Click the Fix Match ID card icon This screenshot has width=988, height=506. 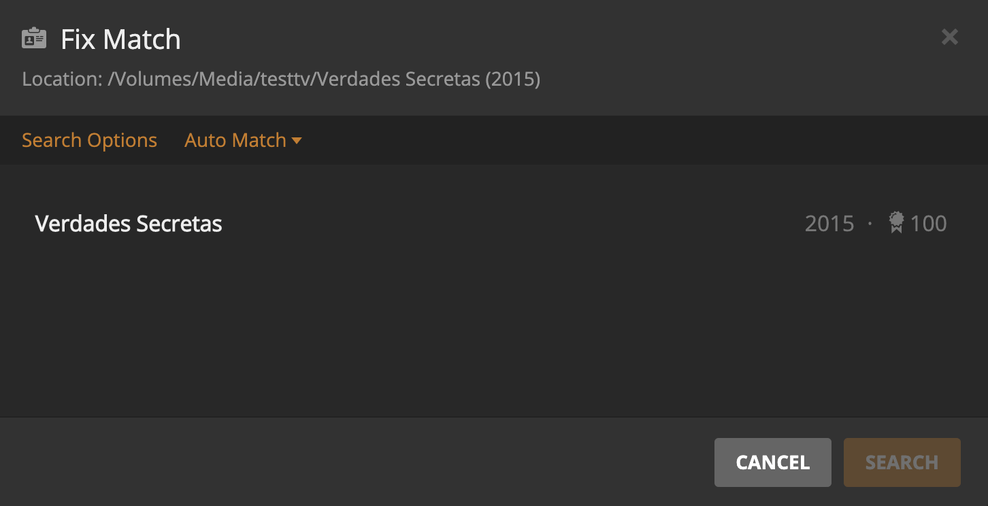(34, 39)
